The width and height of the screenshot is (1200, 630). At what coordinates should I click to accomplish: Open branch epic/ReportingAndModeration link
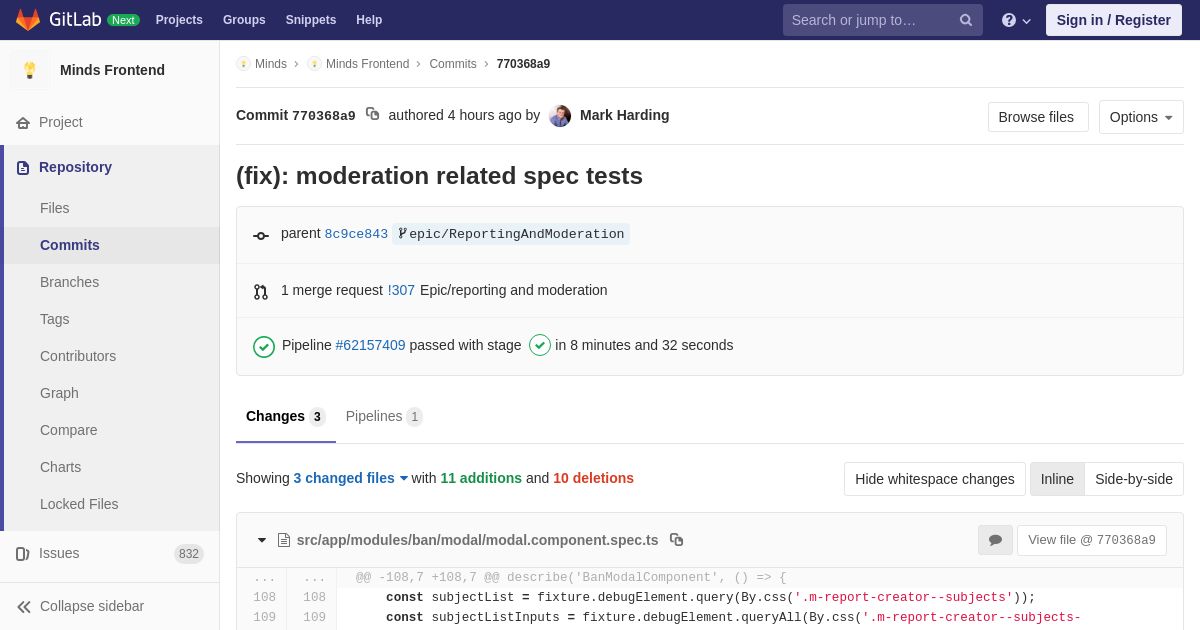point(511,234)
